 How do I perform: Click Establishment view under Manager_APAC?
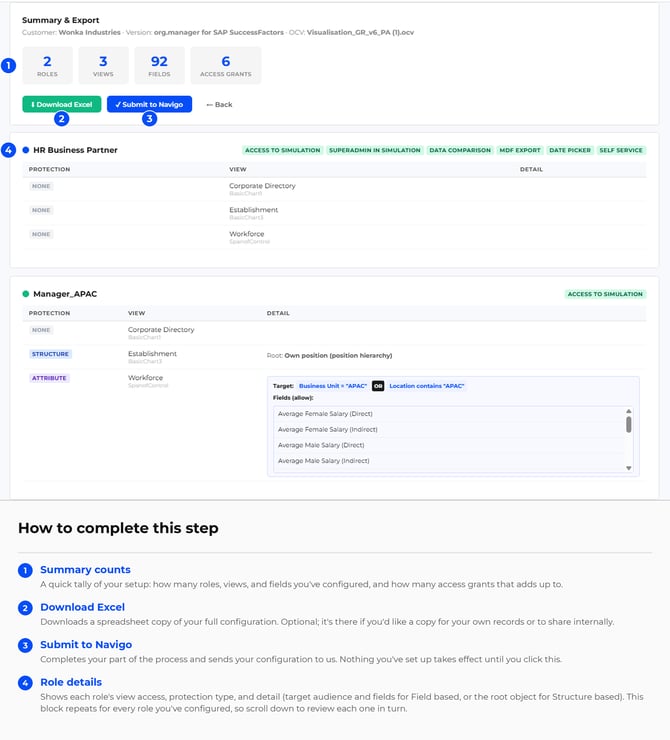152,354
